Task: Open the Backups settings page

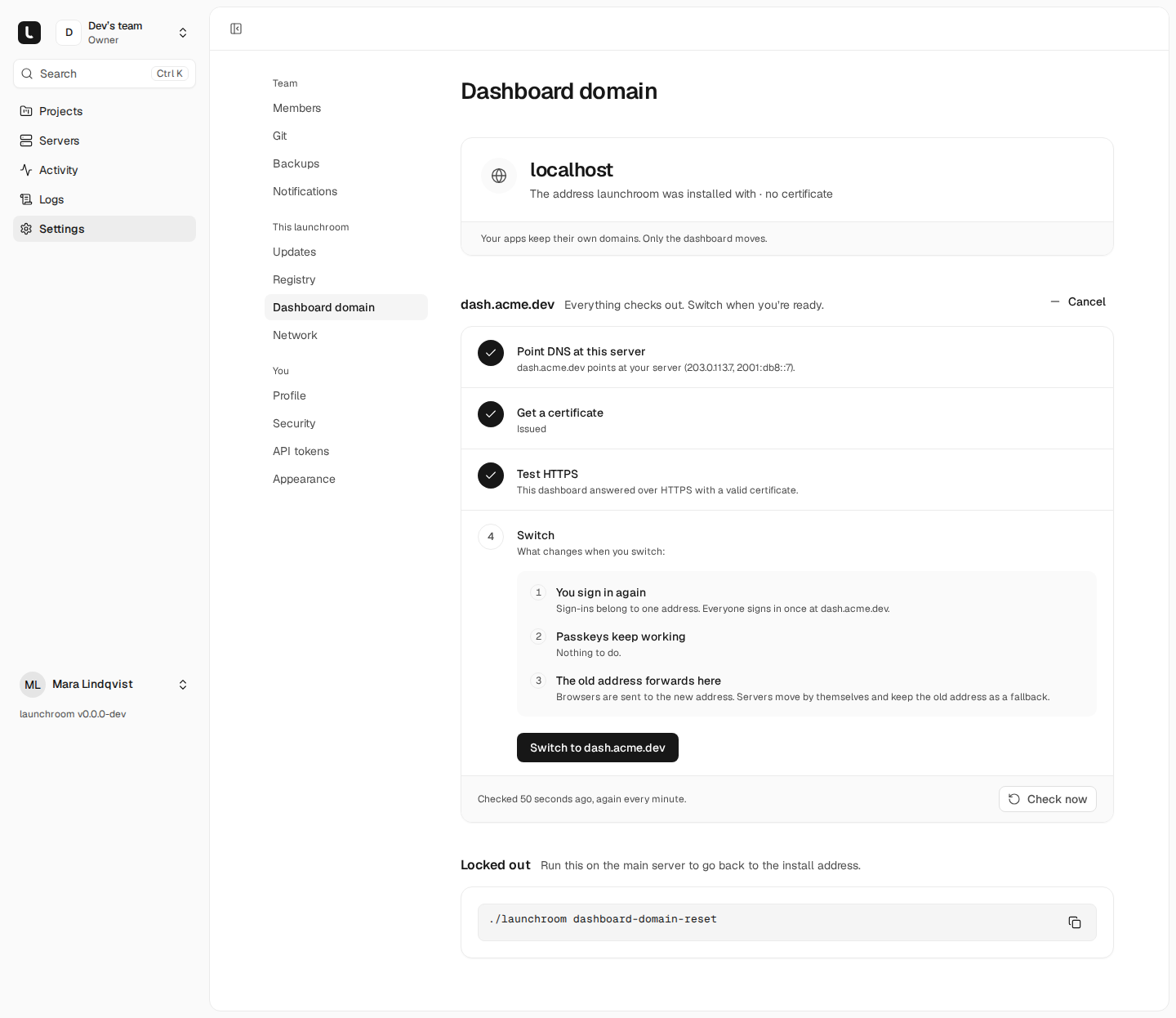Action: (346, 163)
